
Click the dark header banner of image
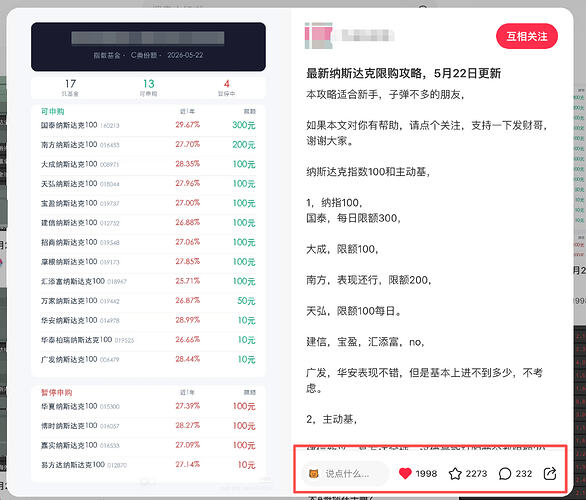[x=148, y=47]
